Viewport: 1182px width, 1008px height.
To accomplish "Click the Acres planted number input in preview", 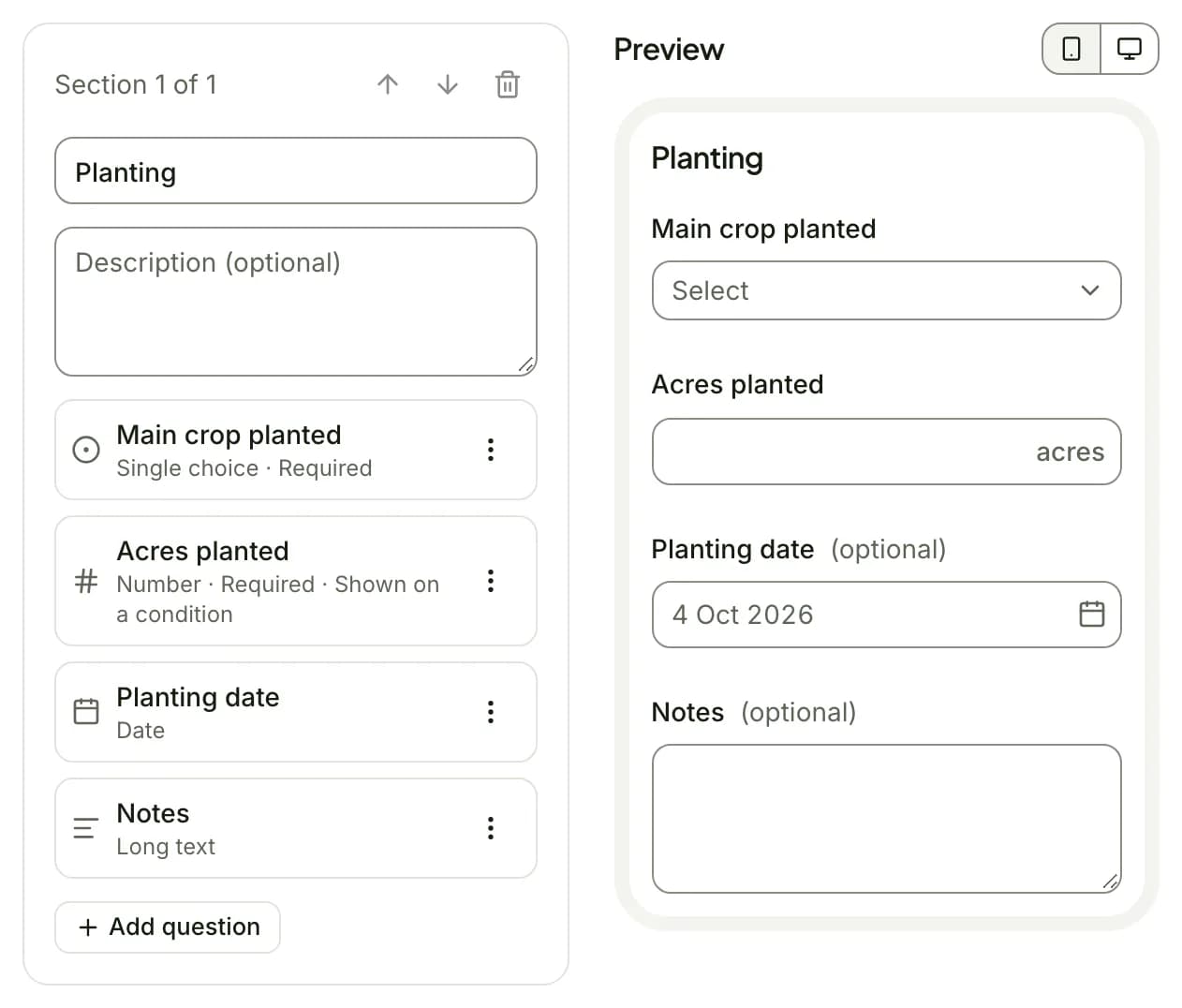I will (887, 452).
